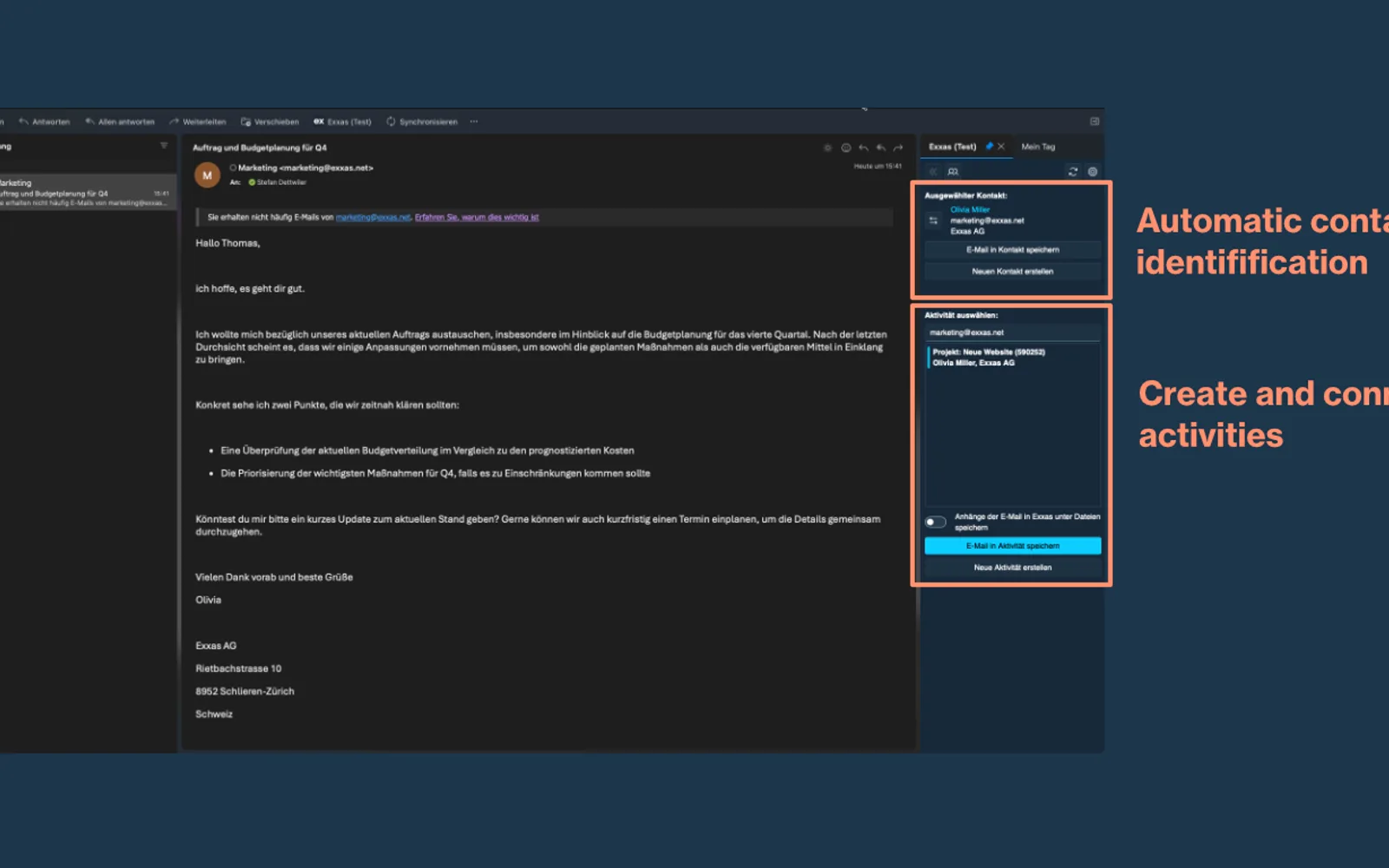Toggle the side pane icon at top right

pyautogui.click(x=1095, y=122)
